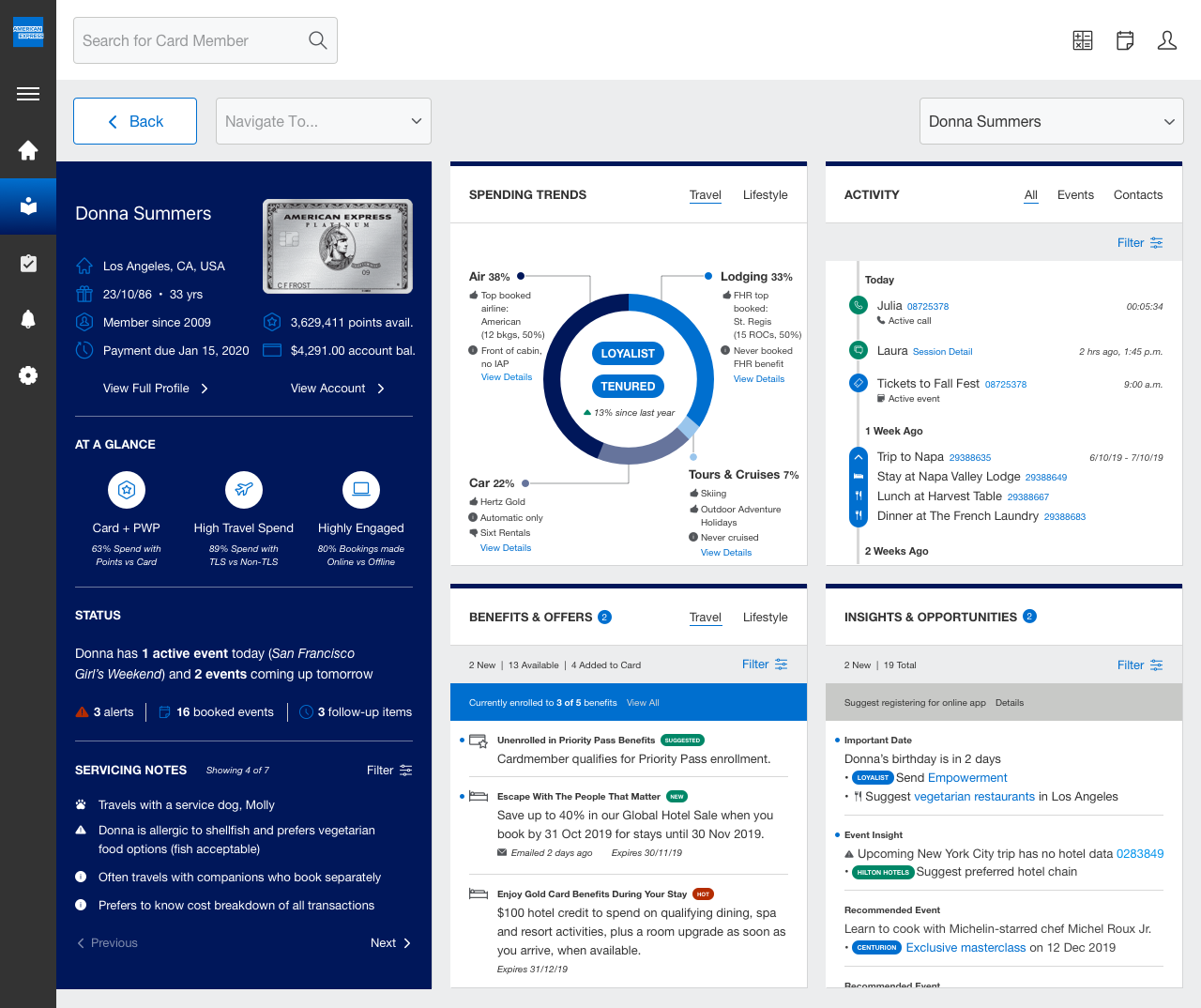Screen dimensions: 1201x1008
Task: Click the Julia active call phone icon
Action: click(858, 305)
